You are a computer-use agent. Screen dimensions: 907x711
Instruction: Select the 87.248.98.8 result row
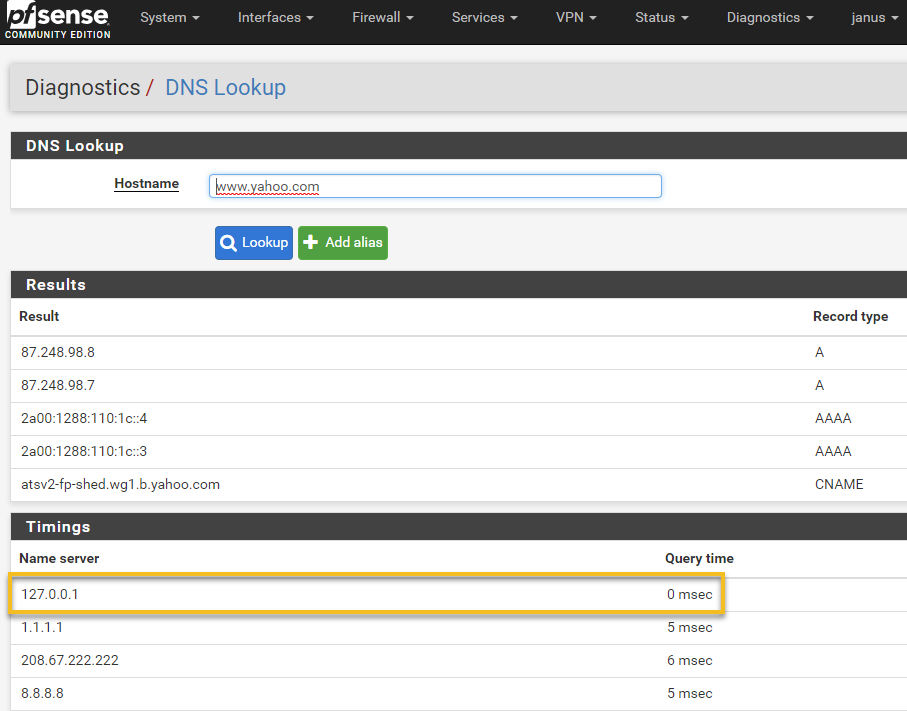coord(58,352)
